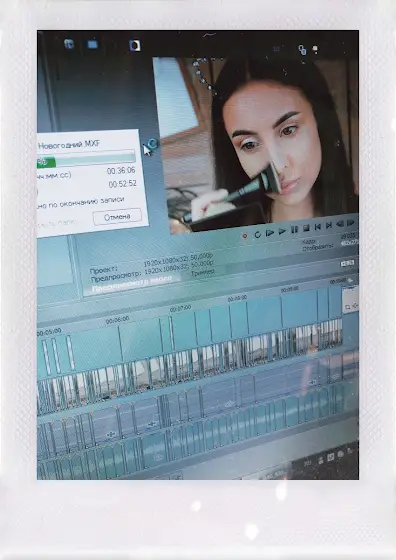
Task: Step forward one frame with Next Frame
Action: point(351,222)
